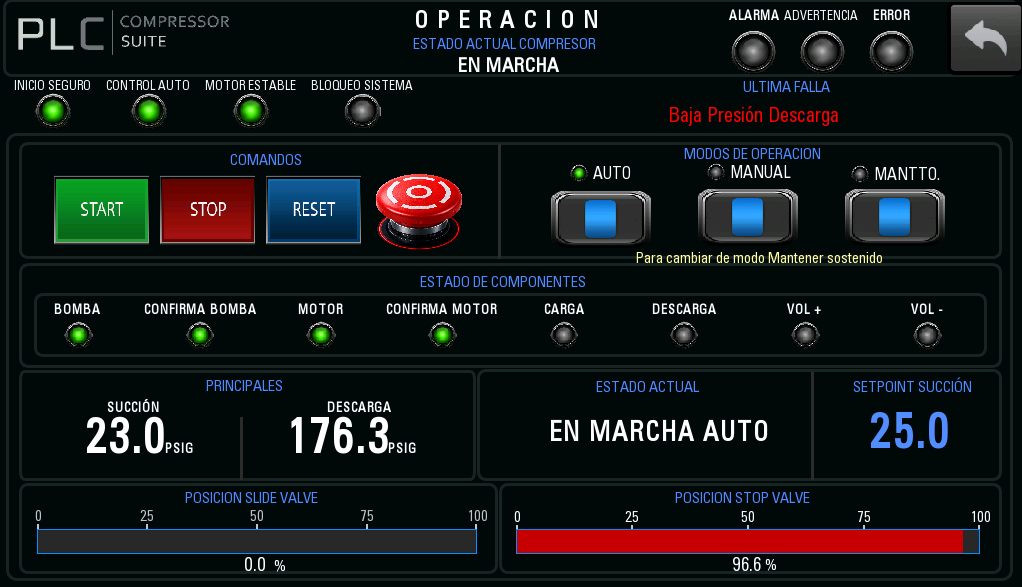
Task: Click the MOTOR ESTABLE green lamp
Action: pos(251,111)
